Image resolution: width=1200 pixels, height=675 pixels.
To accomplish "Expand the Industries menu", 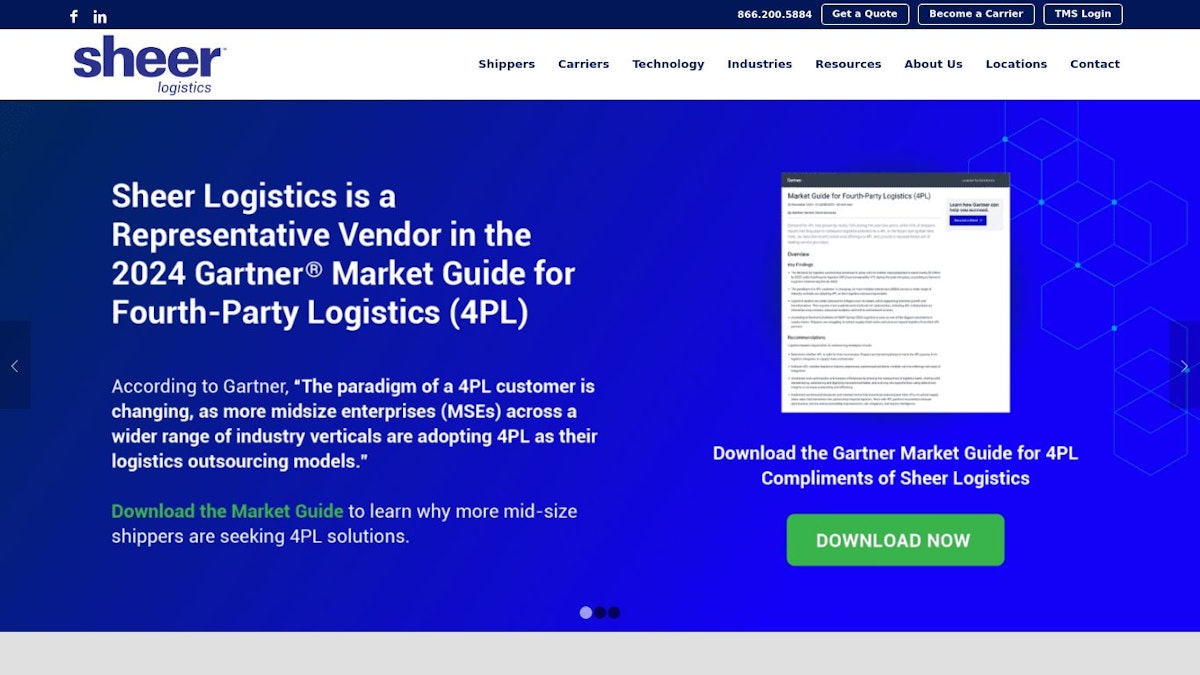I will (759, 64).
